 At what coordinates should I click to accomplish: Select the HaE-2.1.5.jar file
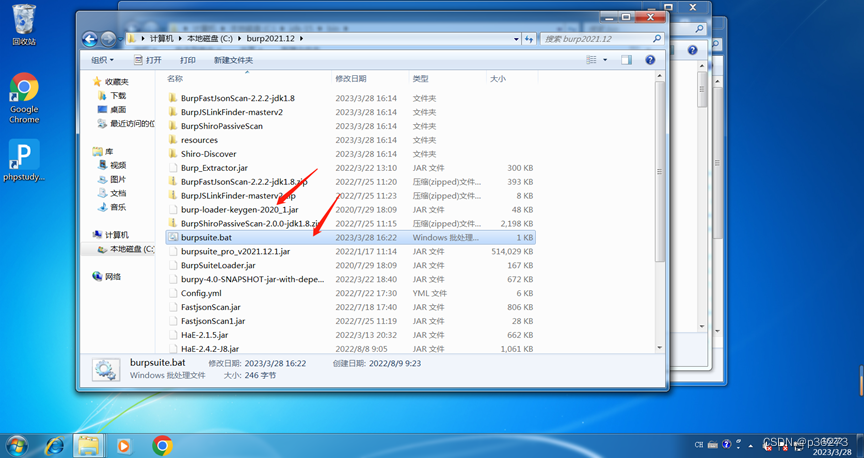pyautogui.click(x=204, y=335)
